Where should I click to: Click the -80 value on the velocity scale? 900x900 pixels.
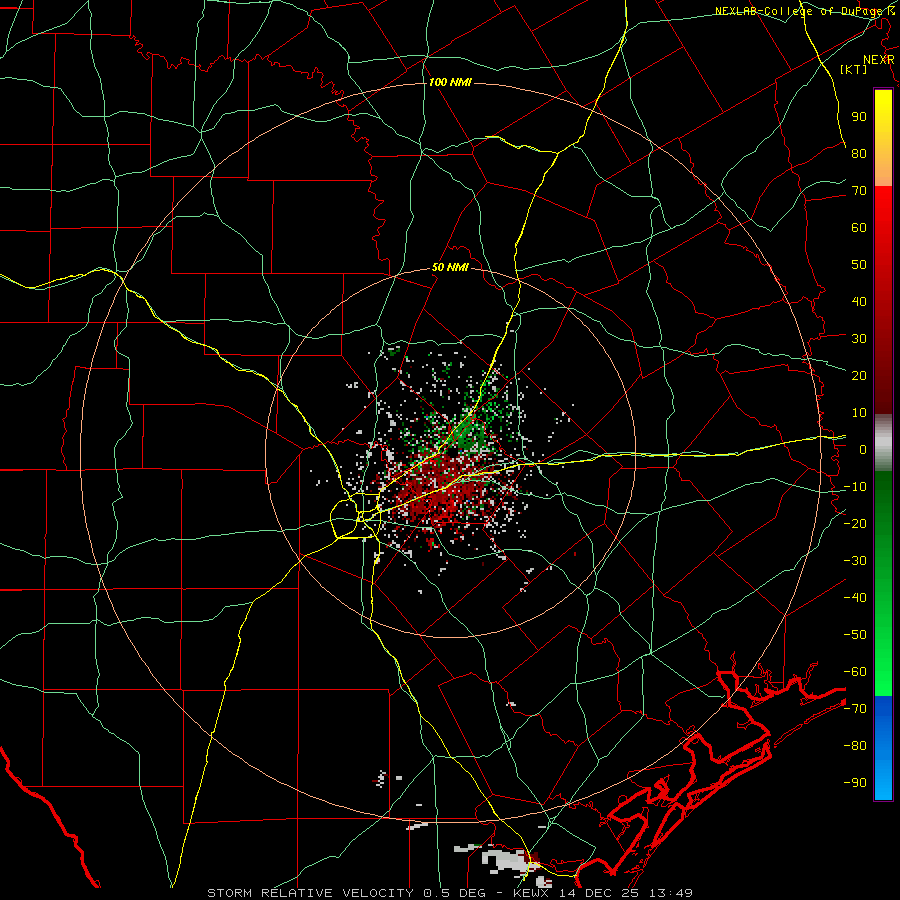855,746
